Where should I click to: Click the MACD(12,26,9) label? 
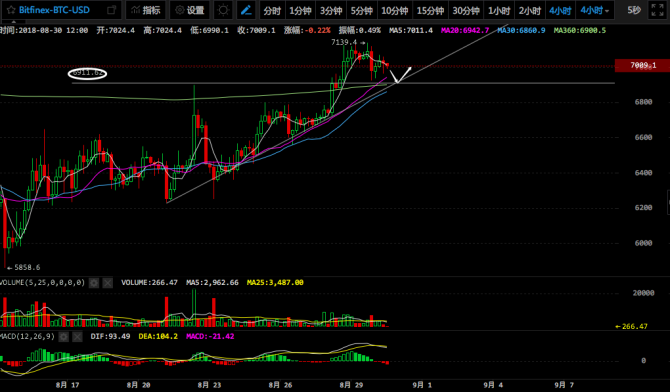tap(27, 336)
